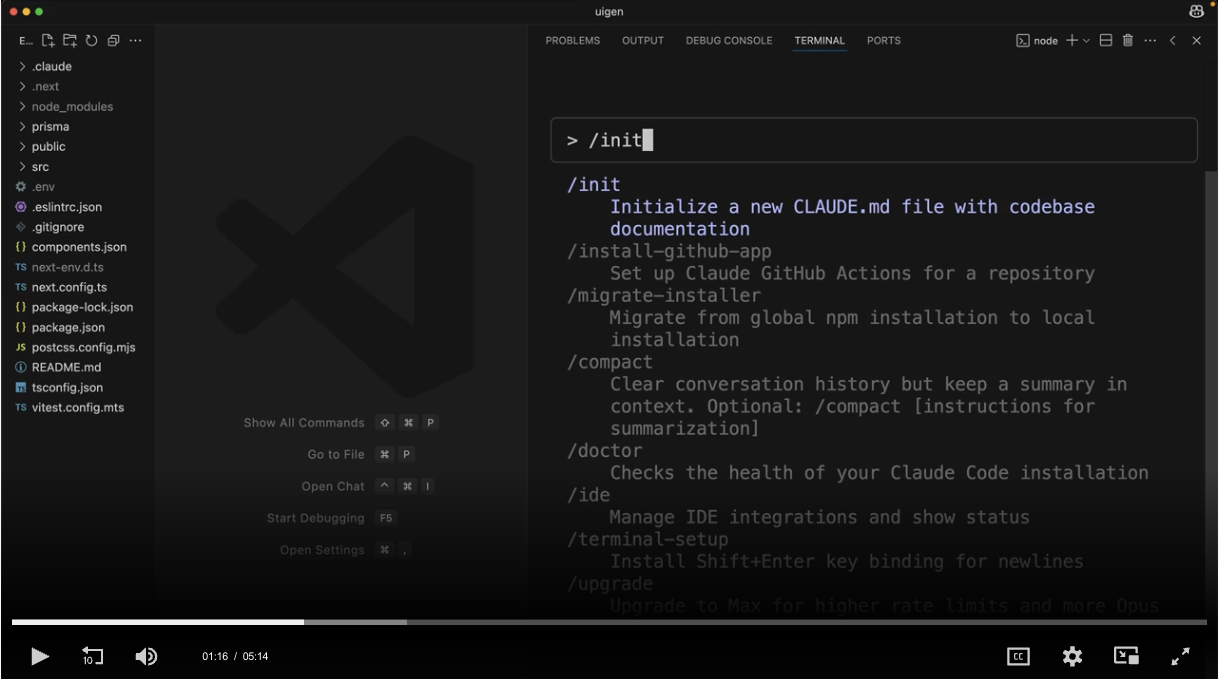Rewind video ten seconds
The height and width of the screenshot is (679, 1219).
[92, 656]
